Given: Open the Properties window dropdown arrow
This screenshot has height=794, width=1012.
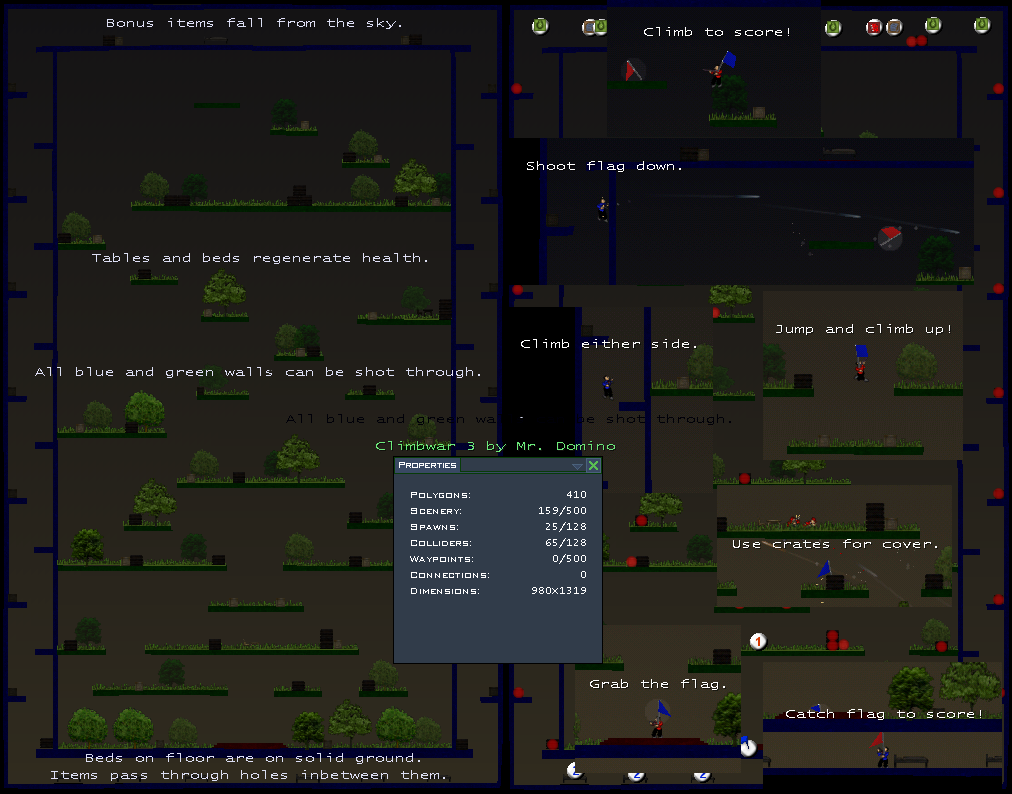Looking at the screenshot, I should coord(577,466).
